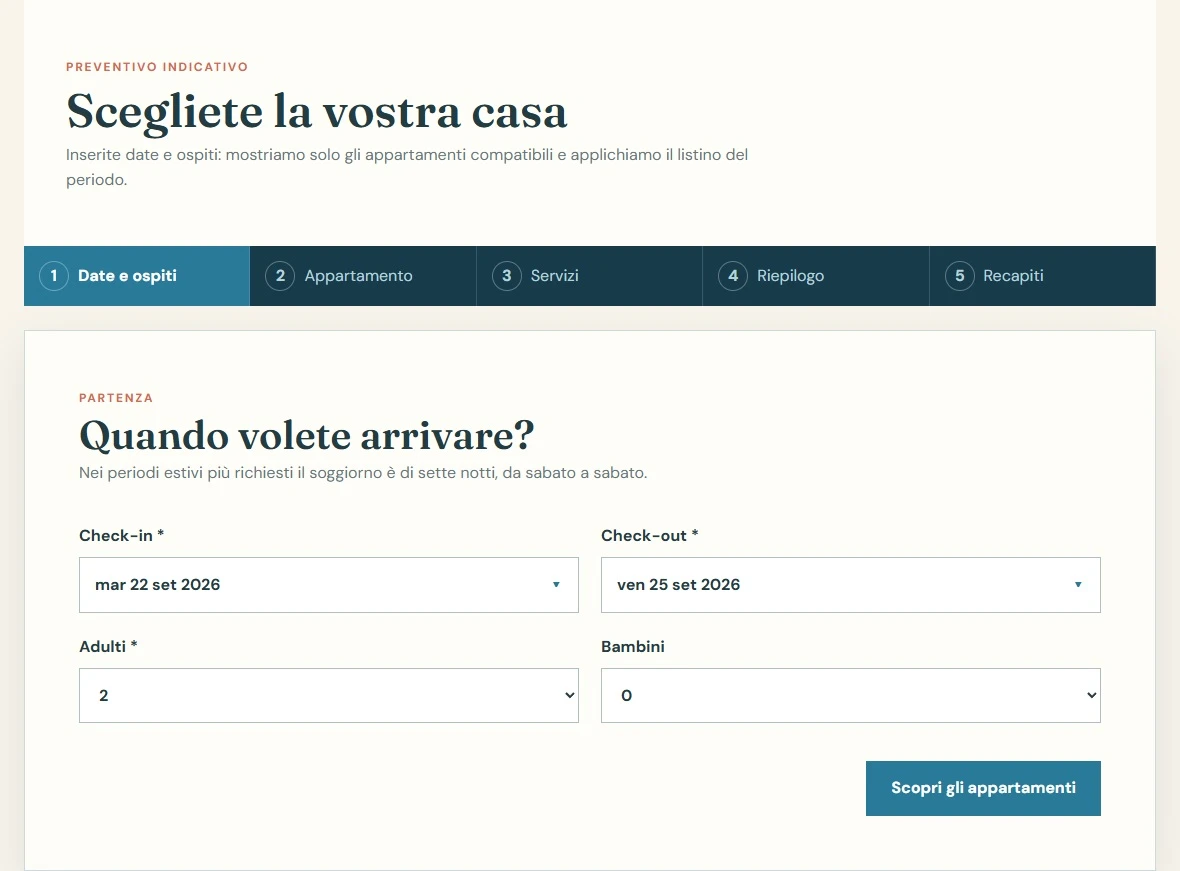Click the Quando volete arrivare? heading

pos(306,436)
